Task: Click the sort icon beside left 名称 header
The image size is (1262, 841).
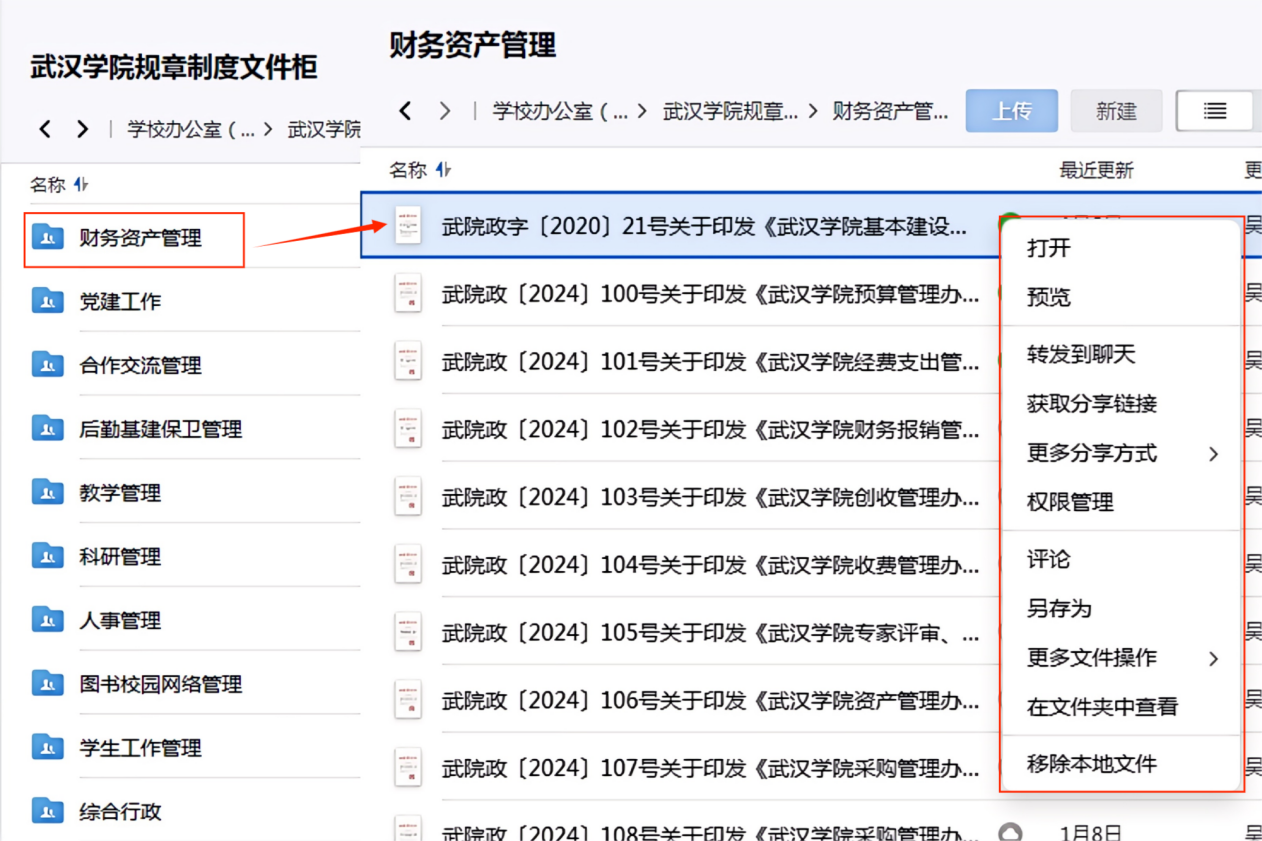Action: [x=81, y=184]
